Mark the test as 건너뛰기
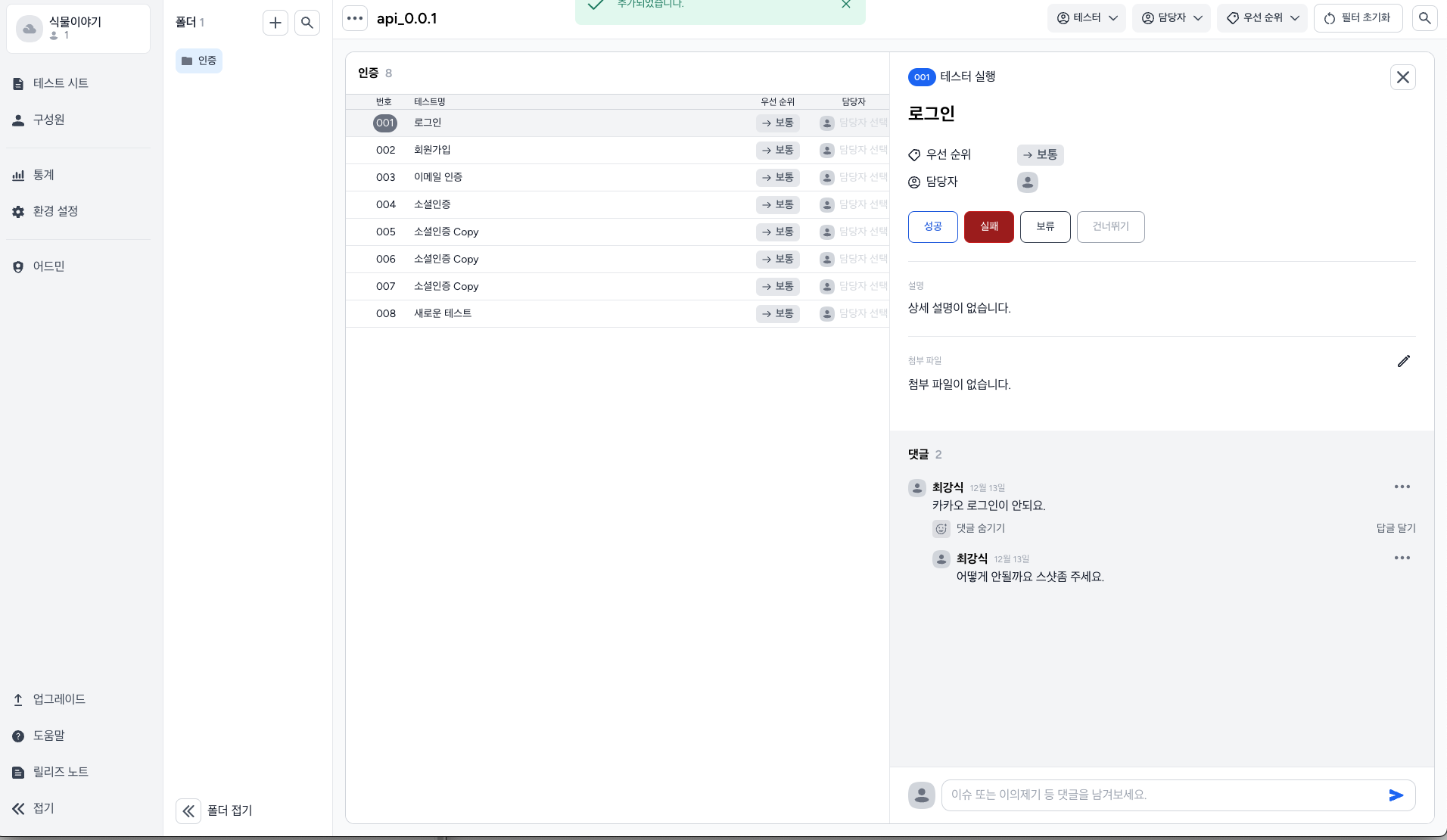This screenshot has width=1447, height=840. tap(1111, 227)
